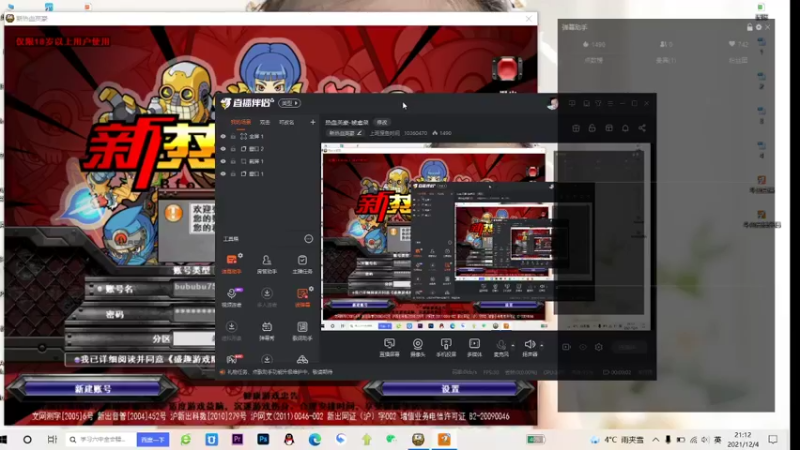Mute the 麦克风 microphone
Viewport: 800px width, 450px height.
(501, 347)
